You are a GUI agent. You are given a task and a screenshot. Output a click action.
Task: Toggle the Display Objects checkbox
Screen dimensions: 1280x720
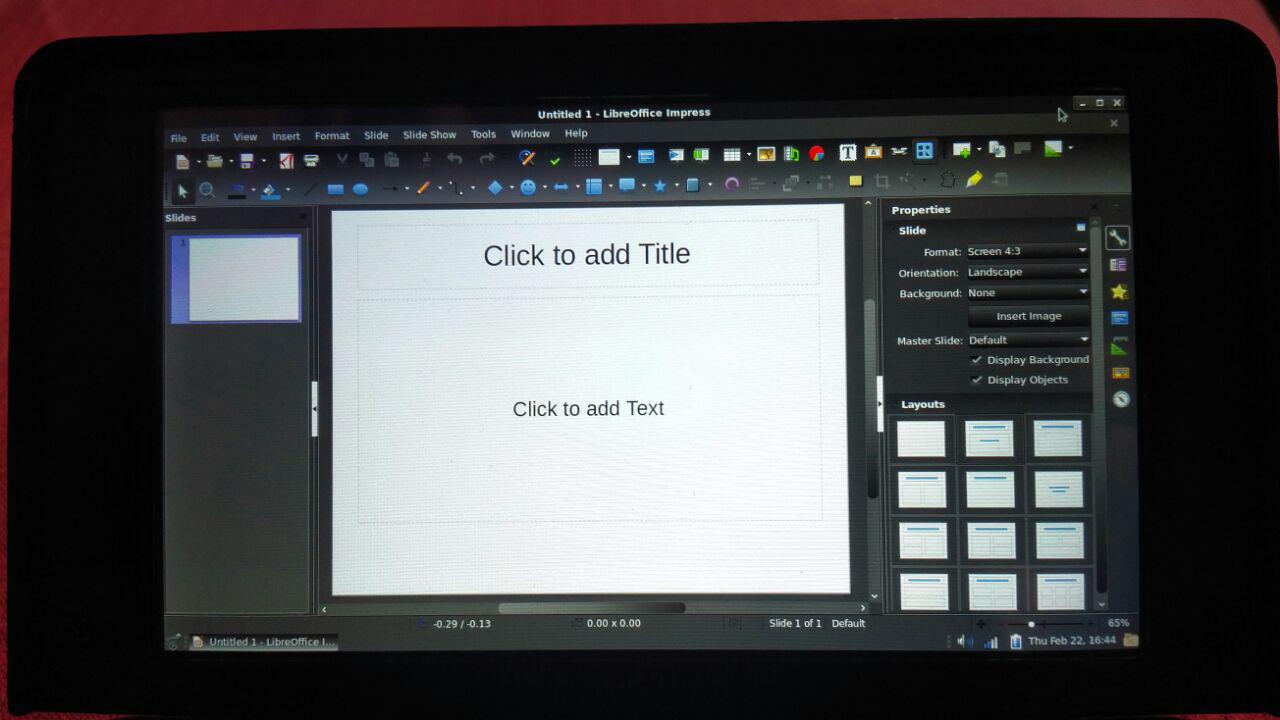coord(977,380)
